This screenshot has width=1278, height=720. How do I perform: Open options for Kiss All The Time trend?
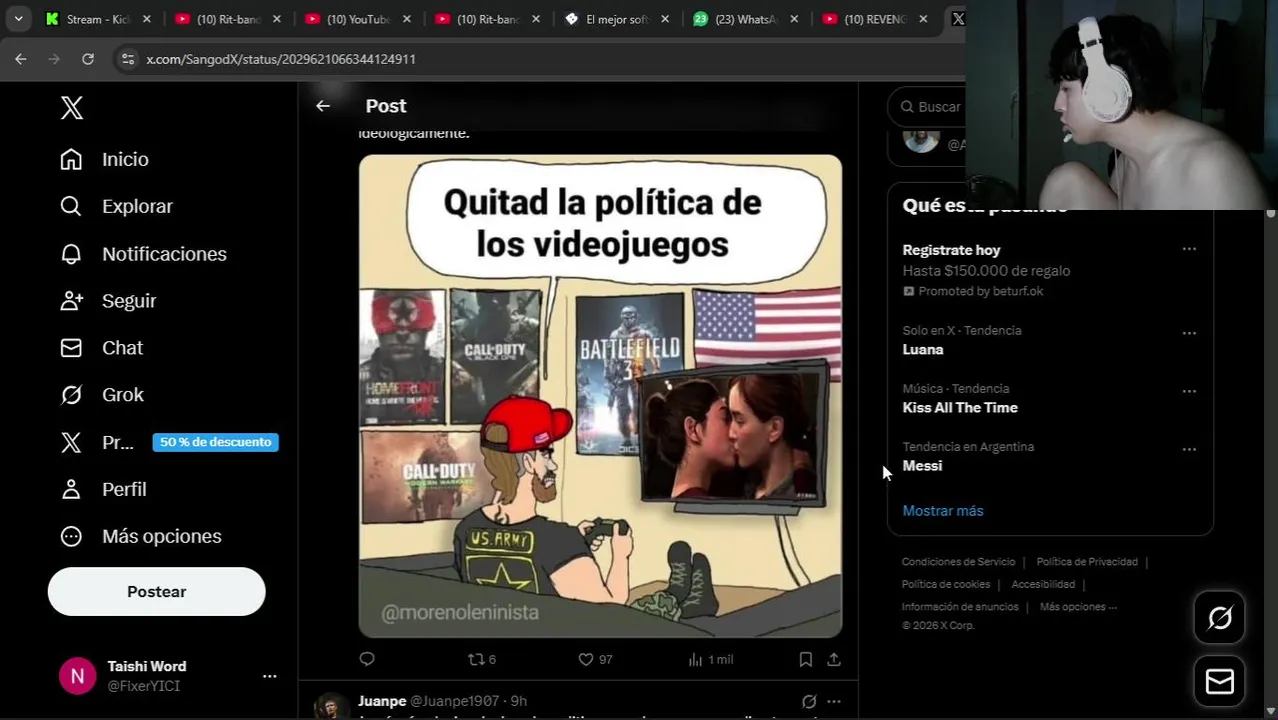coord(1189,391)
